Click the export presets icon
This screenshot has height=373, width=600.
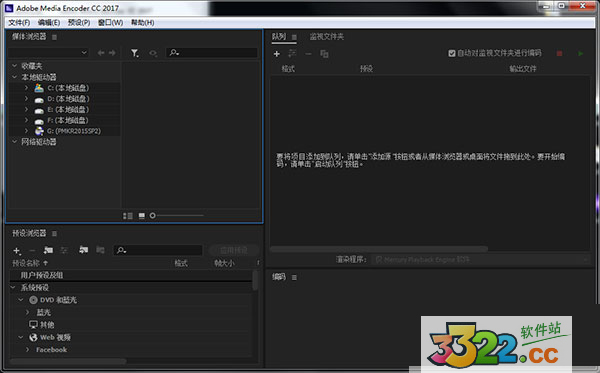100,250
